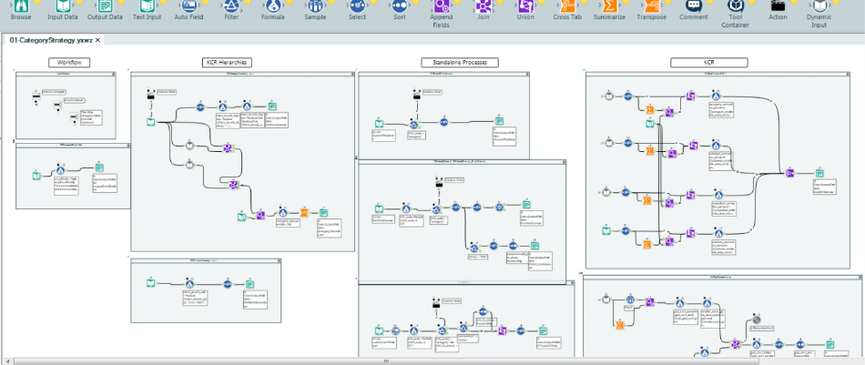Collapse the top container under the Workflow label
This screenshot has height=365, width=865.
tap(114, 73)
